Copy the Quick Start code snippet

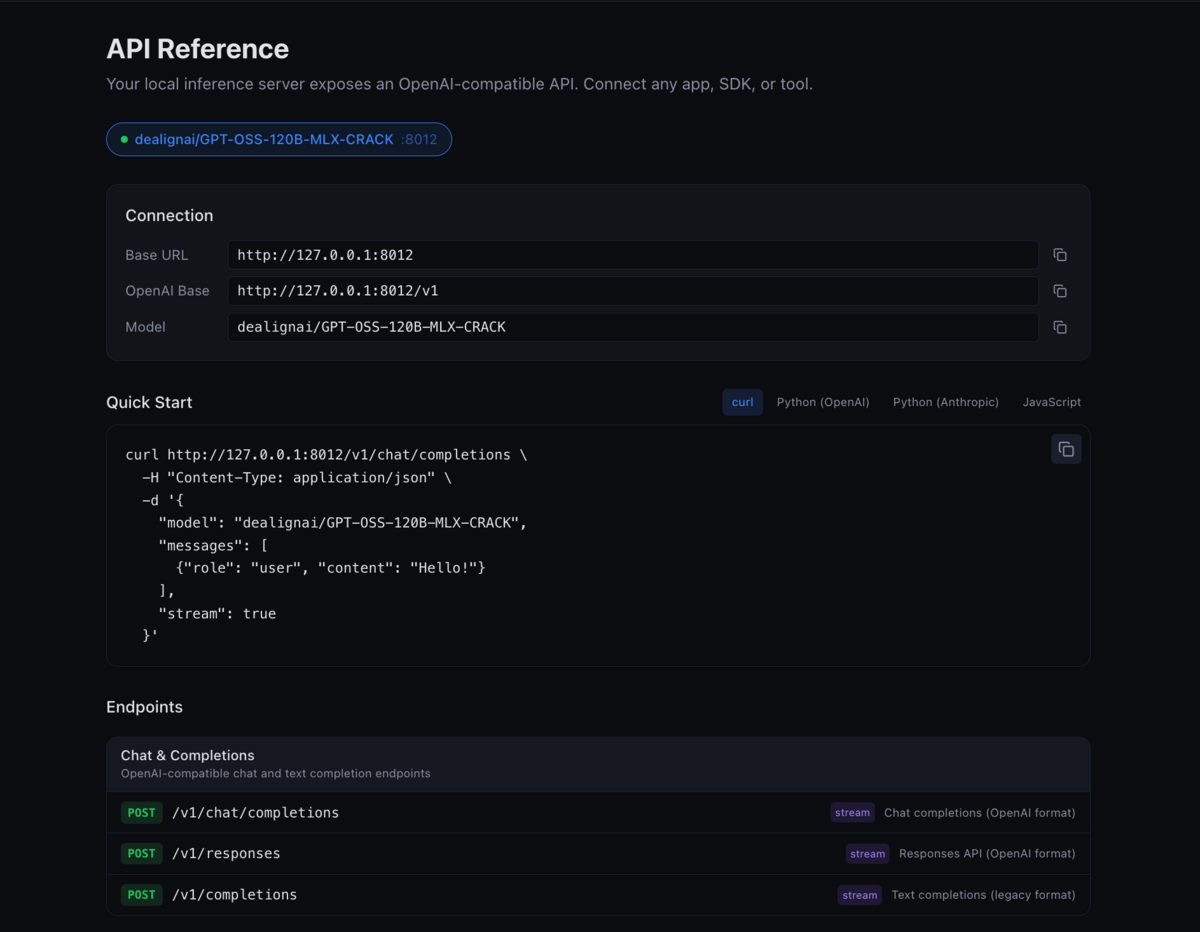click(x=1066, y=449)
